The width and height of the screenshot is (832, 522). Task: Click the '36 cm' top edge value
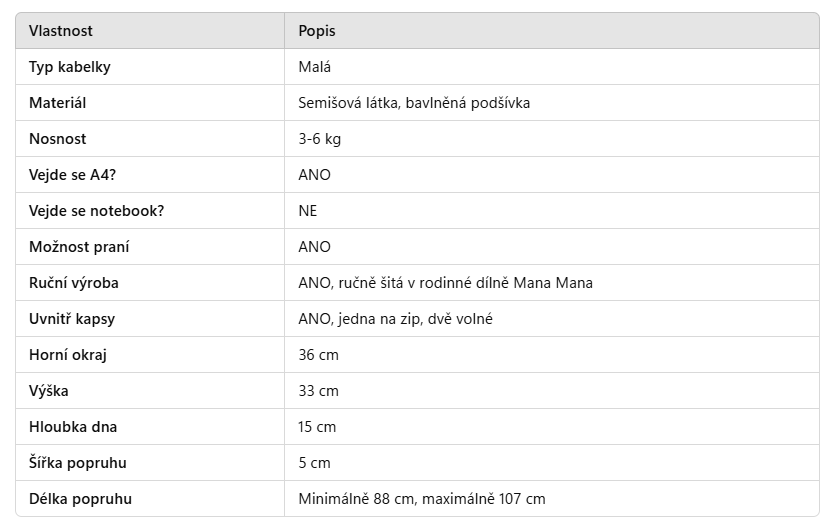(318, 355)
